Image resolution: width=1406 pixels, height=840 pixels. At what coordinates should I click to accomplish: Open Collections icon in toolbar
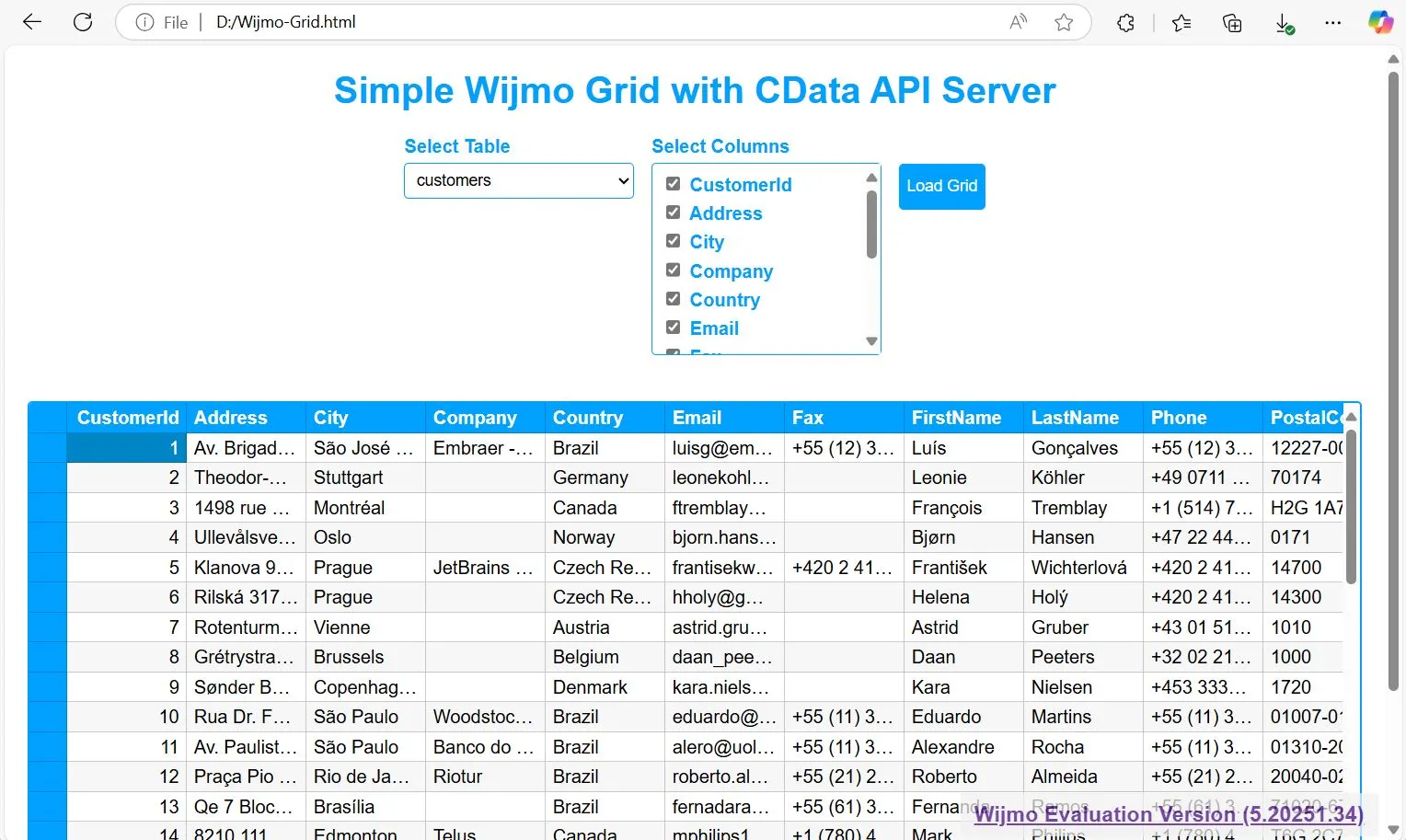pyautogui.click(x=1232, y=23)
